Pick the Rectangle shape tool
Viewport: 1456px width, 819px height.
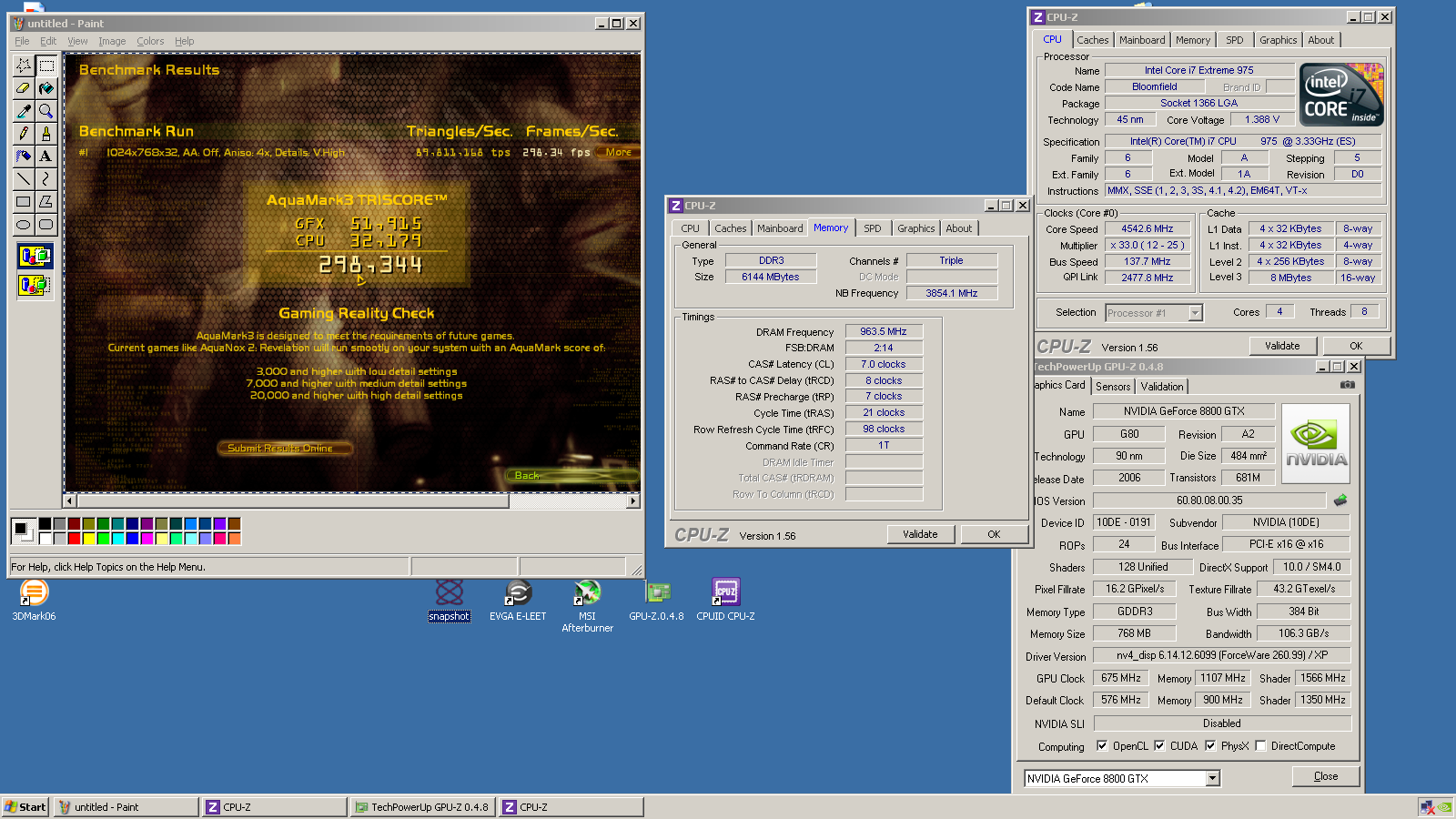point(24,202)
